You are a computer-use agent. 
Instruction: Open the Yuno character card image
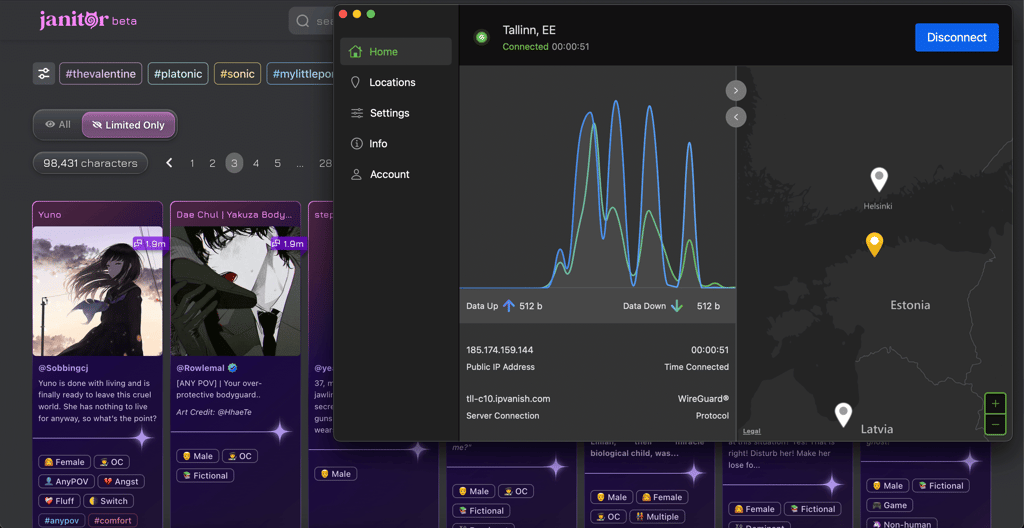[x=97, y=291]
